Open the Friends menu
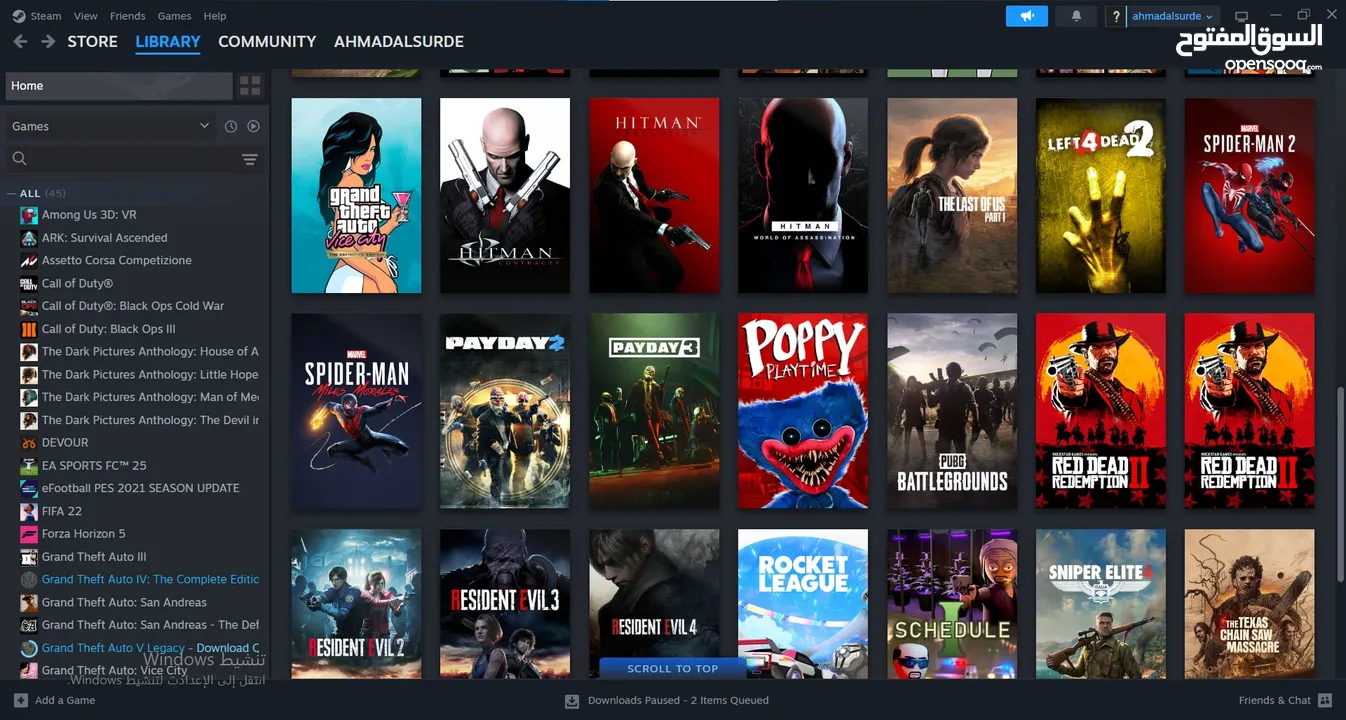The height and width of the screenshot is (720, 1346). click(127, 16)
